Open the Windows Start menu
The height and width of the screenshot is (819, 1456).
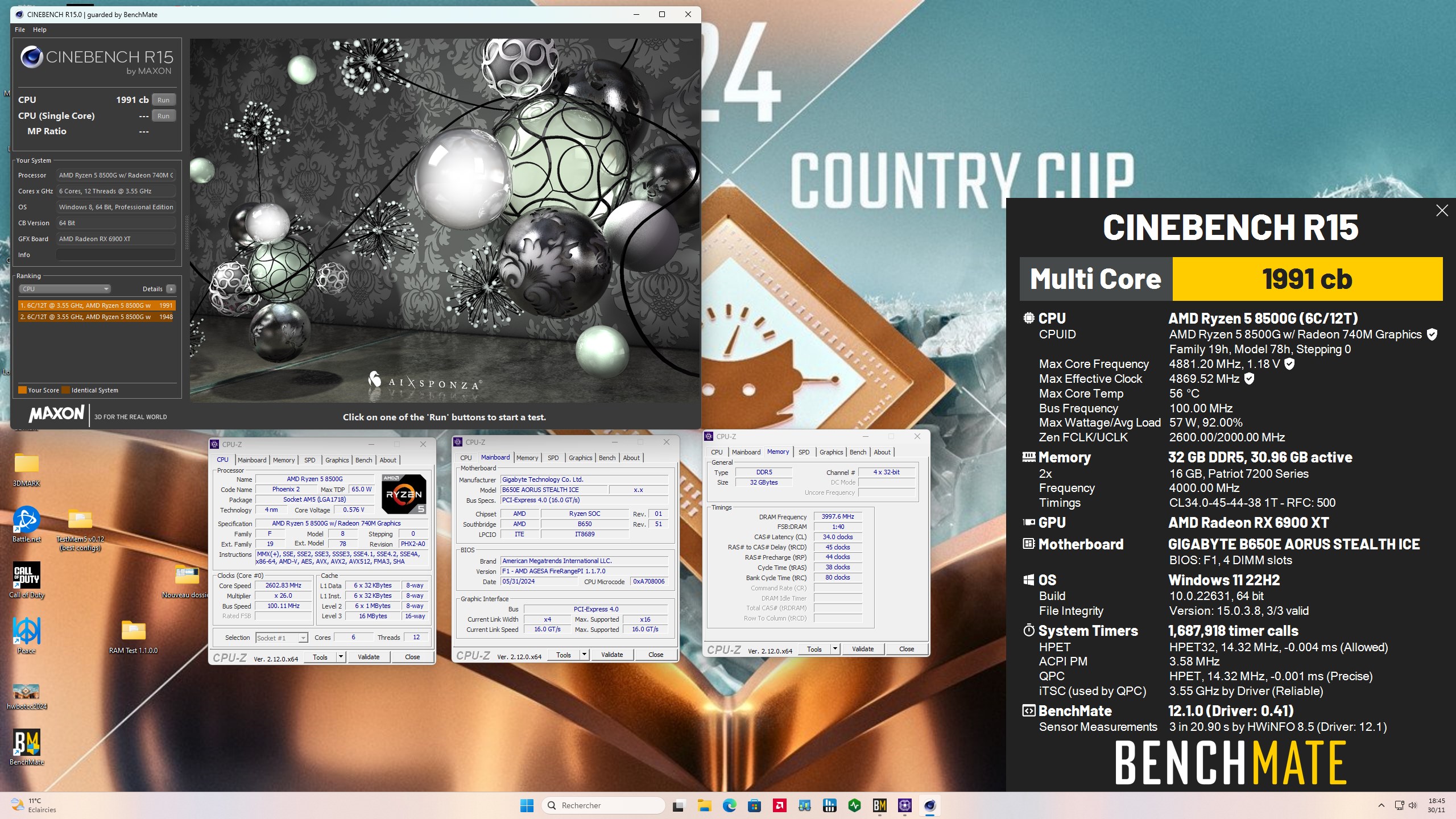tap(527, 805)
